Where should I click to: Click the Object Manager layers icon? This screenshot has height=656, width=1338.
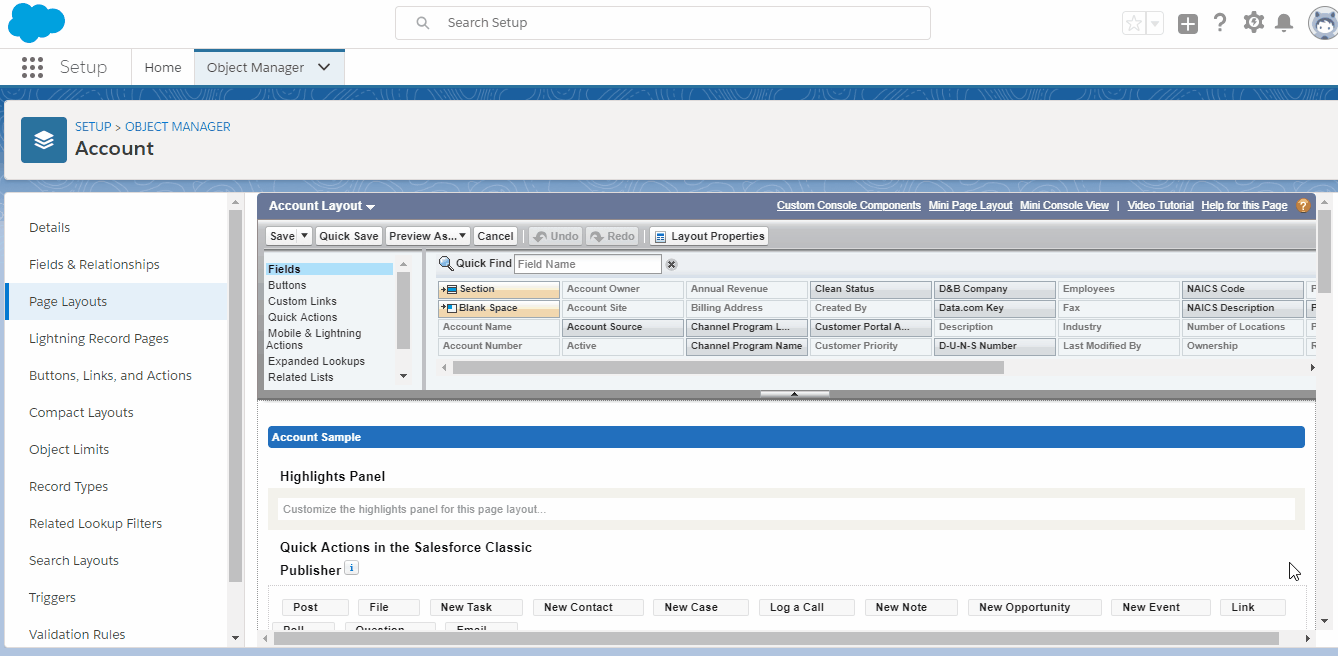tap(44, 140)
